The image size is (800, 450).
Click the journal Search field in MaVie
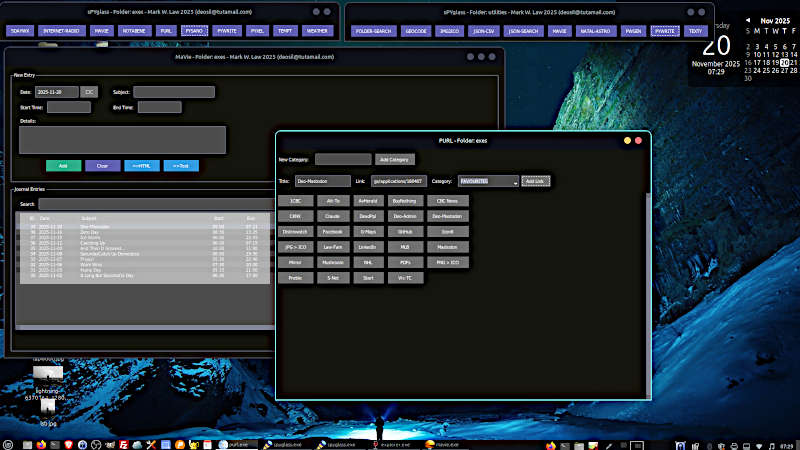pyautogui.click(x=156, y=204)
